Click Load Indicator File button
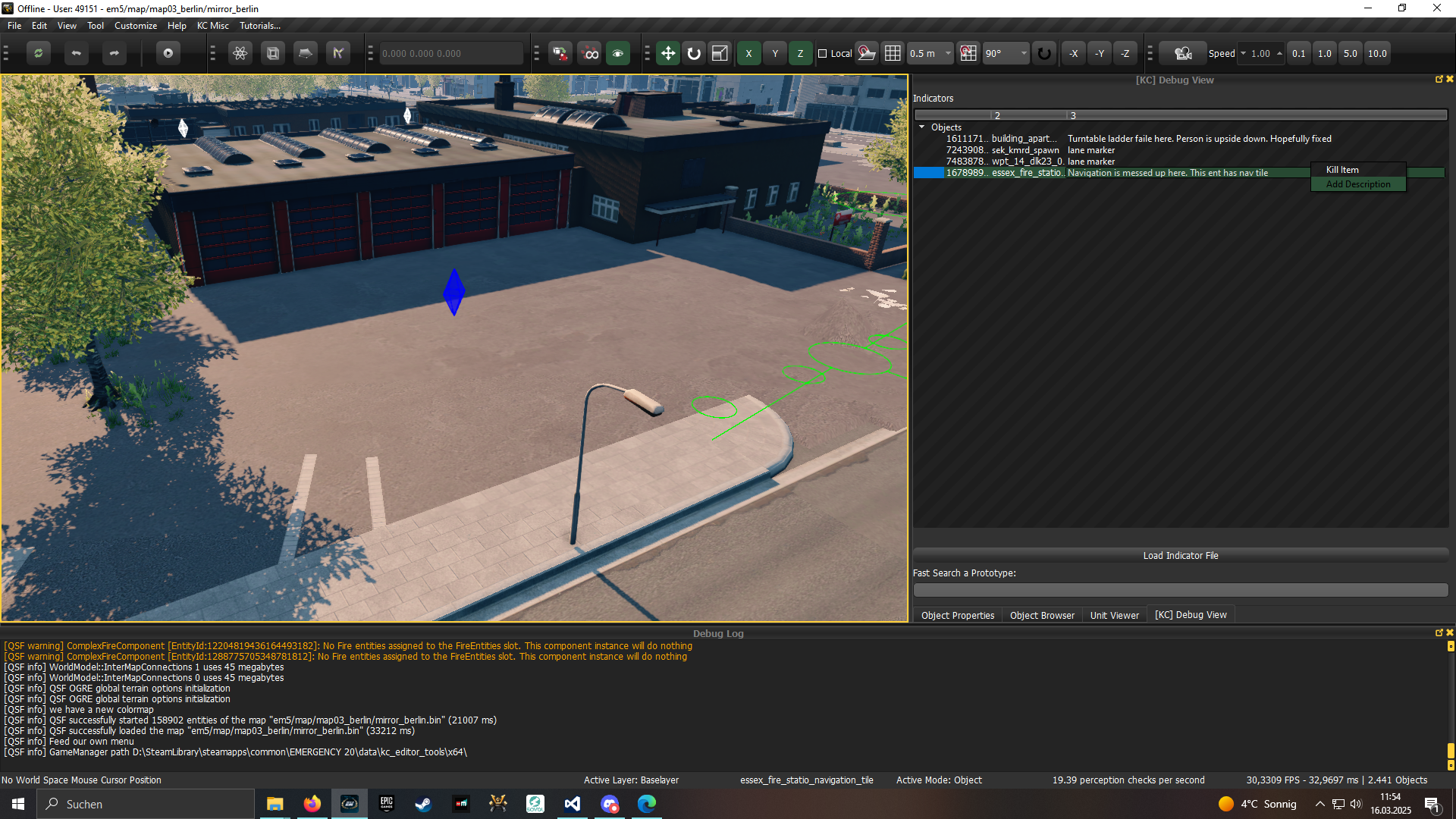The width and height of the screenshot is (1456, 819). click(1180, 555)
